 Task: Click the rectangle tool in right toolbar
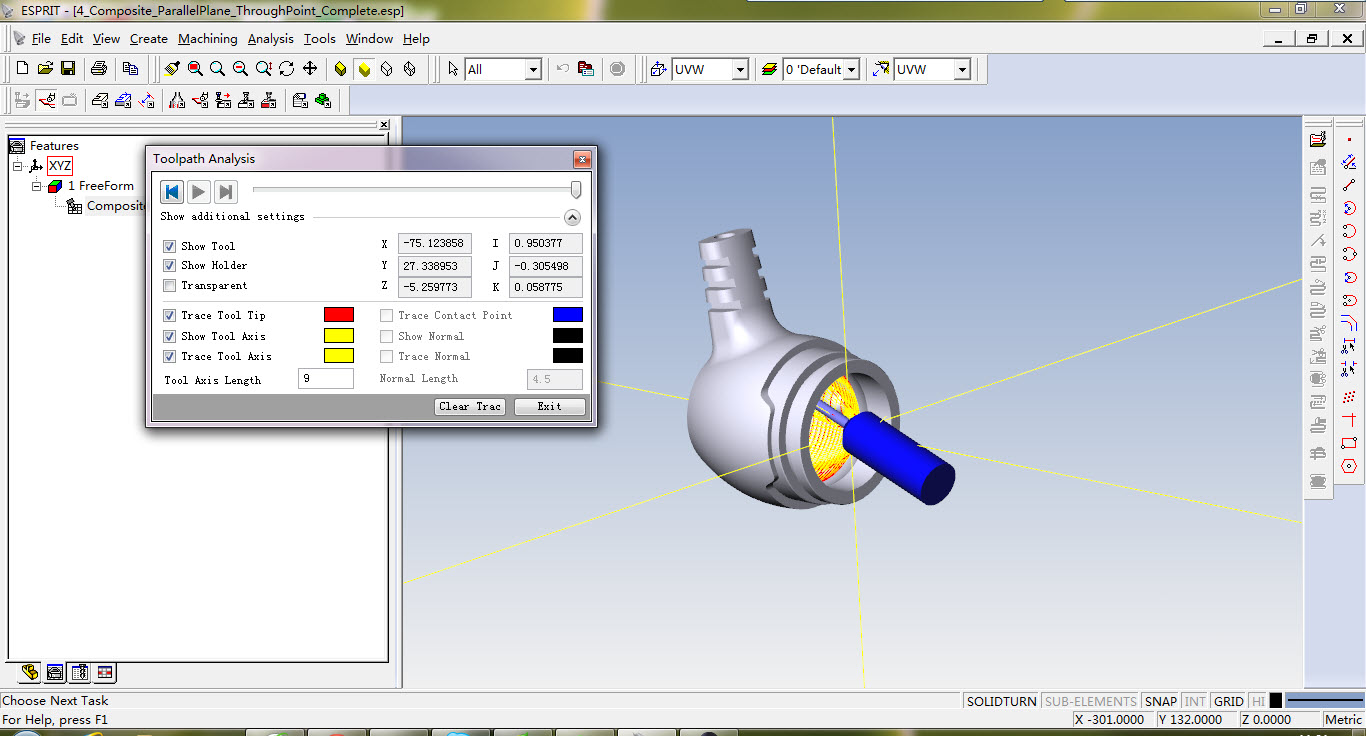[x=1349, y=443]
